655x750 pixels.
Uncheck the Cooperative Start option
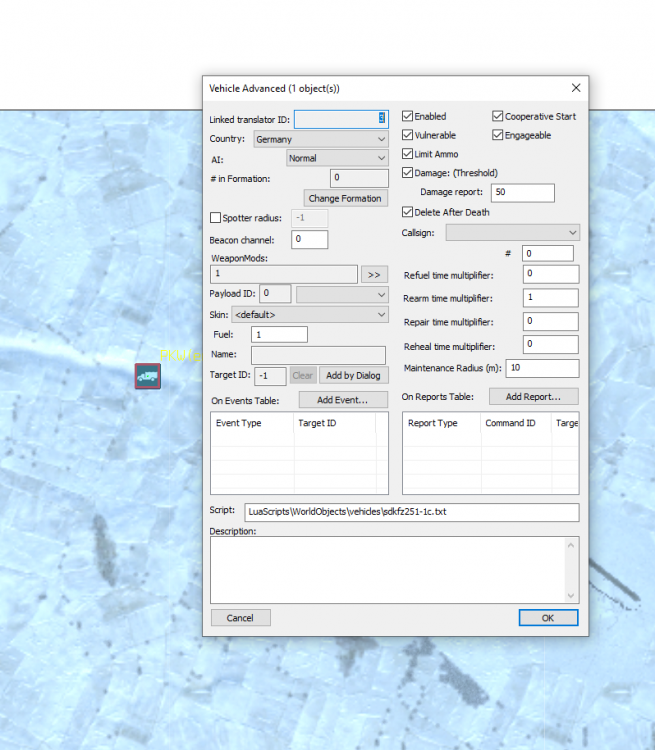pos(498,117)
